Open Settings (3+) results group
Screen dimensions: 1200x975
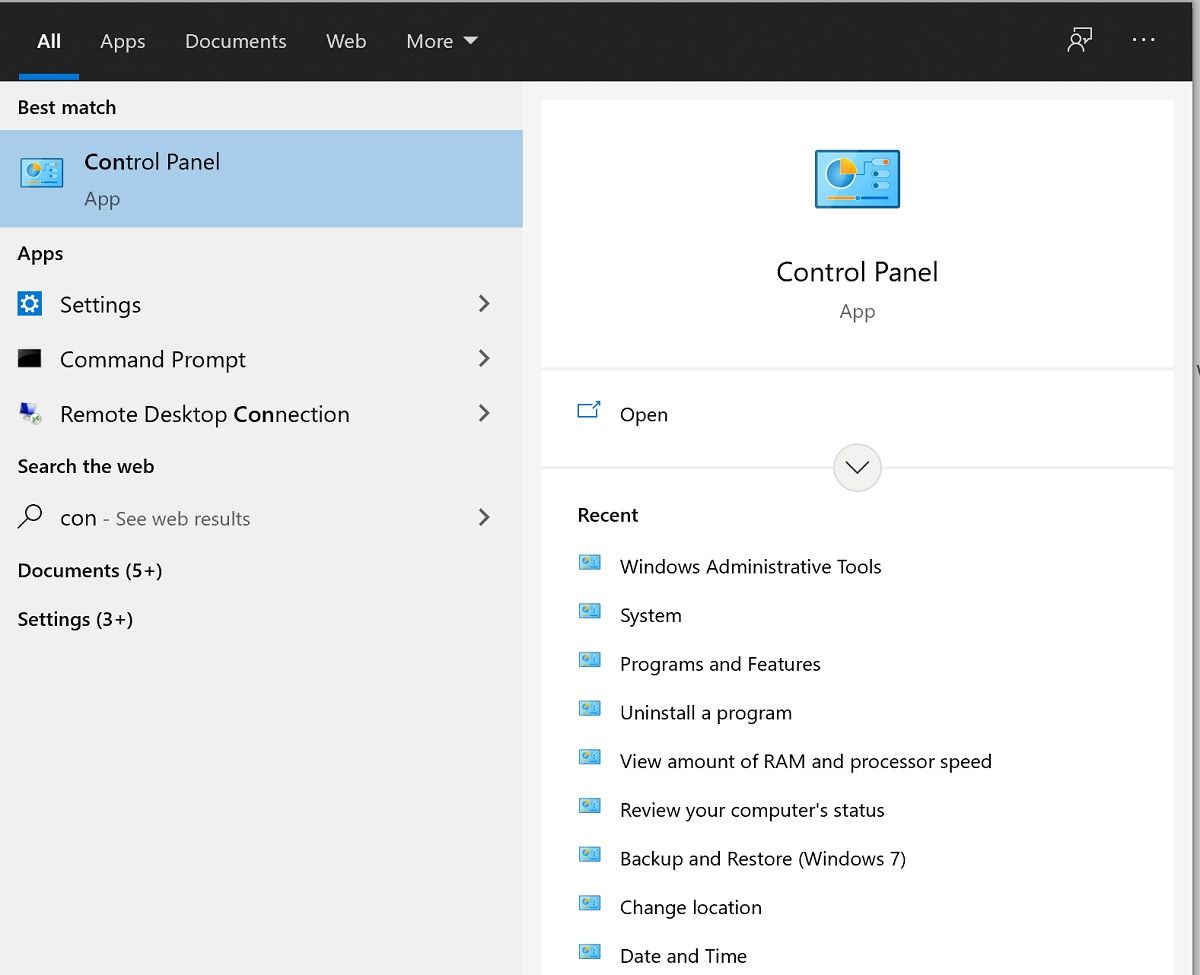[75, 619]
